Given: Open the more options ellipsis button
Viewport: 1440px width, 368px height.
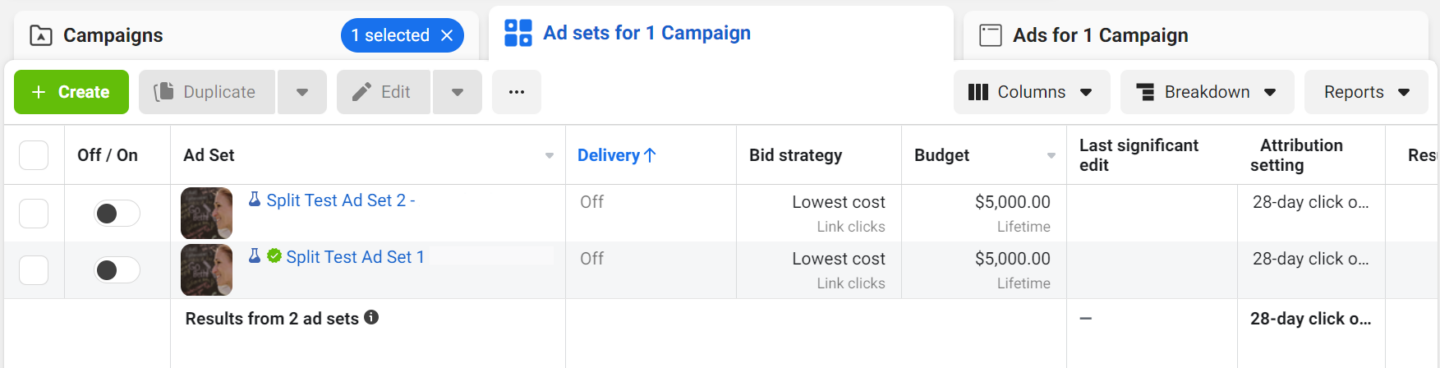Looking at the screenshot, I should 516,92.
